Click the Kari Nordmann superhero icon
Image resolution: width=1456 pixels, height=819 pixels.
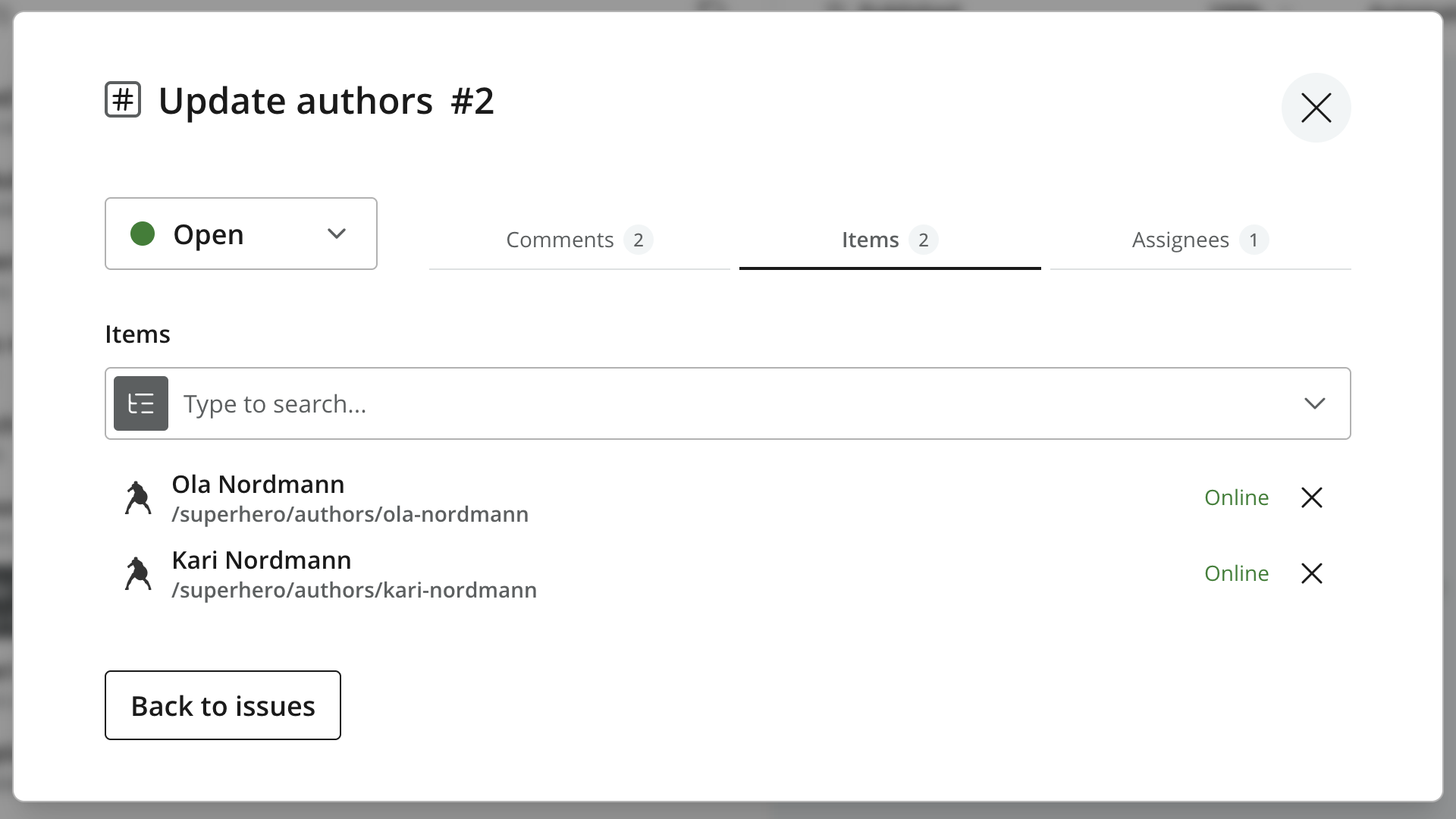pos(138,574)
